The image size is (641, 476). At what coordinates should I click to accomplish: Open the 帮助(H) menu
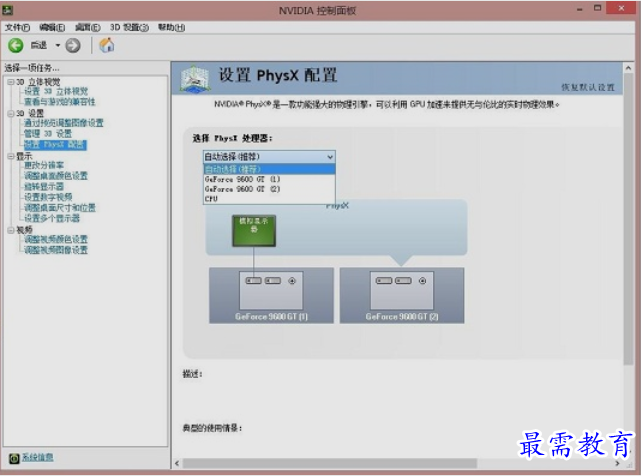[x=172, y=27]
